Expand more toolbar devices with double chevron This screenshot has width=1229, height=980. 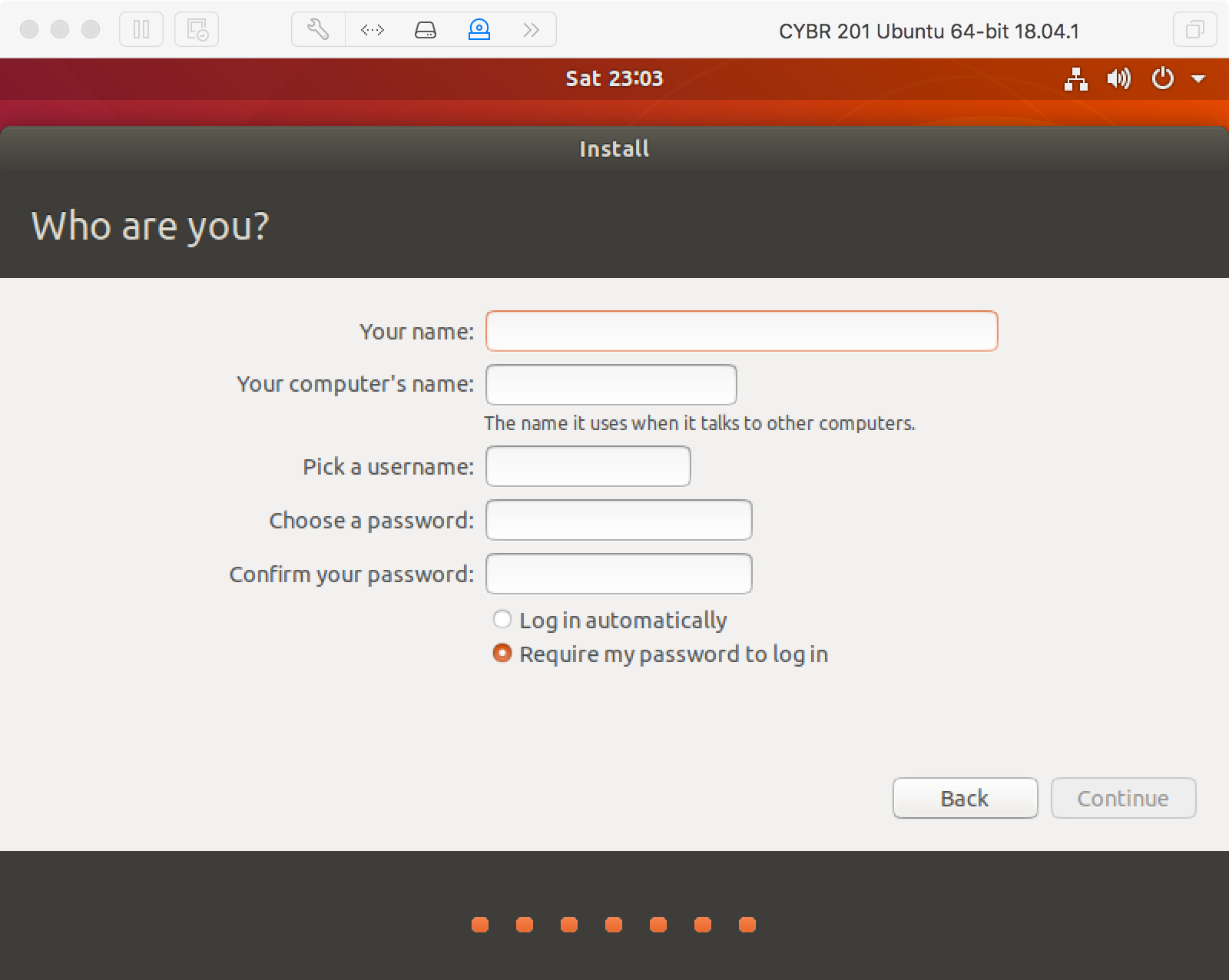coord(531,30)
